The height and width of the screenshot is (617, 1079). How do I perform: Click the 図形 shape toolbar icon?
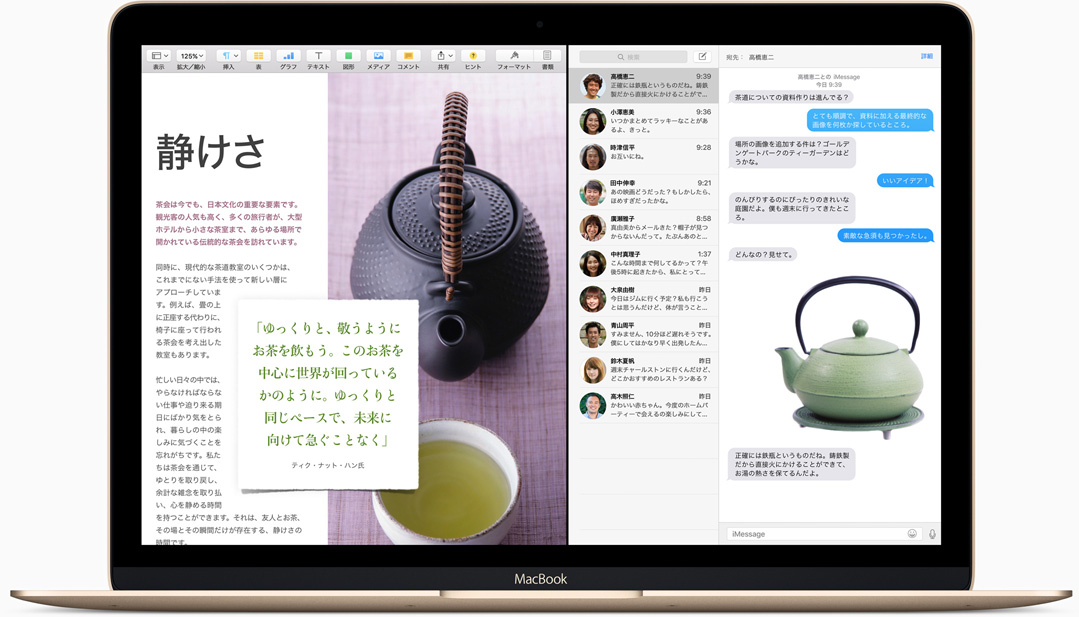pos(348,56)
